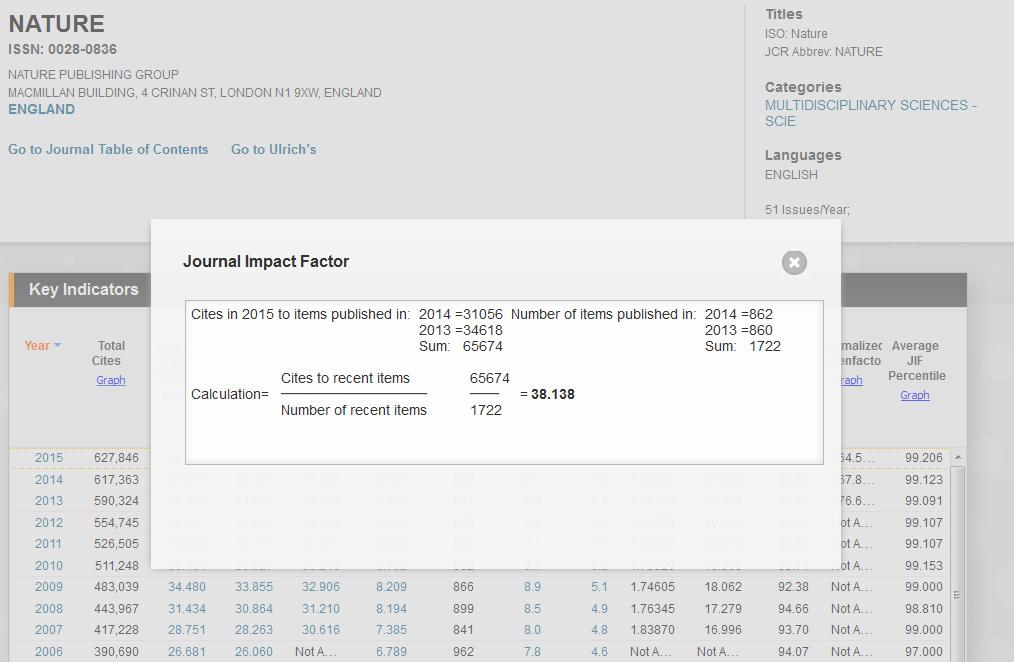The height and width of the screenshot is (662, 1014).
Task: Click total cites 627,846 for 2015
Action: pyautogui.click(x=116, y=458)
